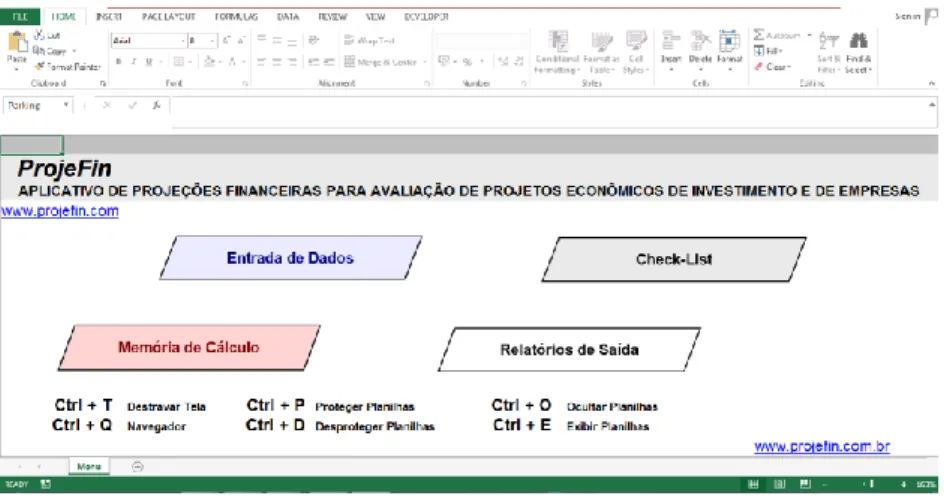944x499 pixels.
Task: Decrease font size with smaller A icon
Action: click(x=241, y=40)
